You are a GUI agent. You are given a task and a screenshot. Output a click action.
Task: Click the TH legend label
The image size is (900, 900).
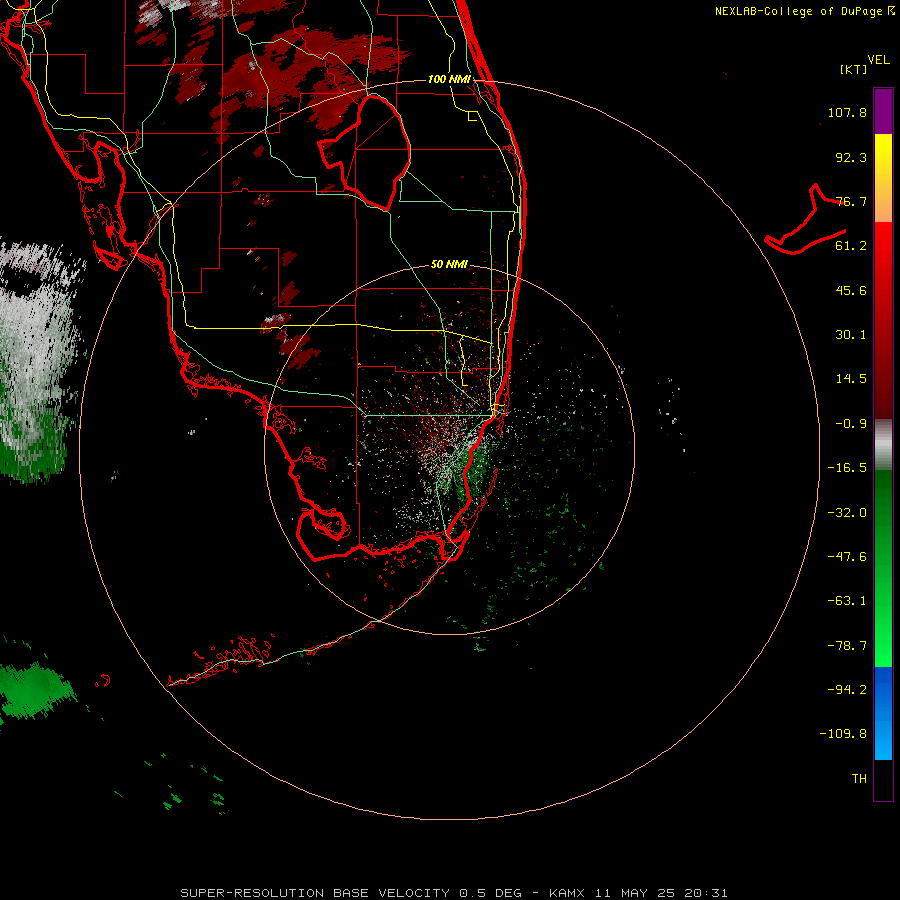859,779
